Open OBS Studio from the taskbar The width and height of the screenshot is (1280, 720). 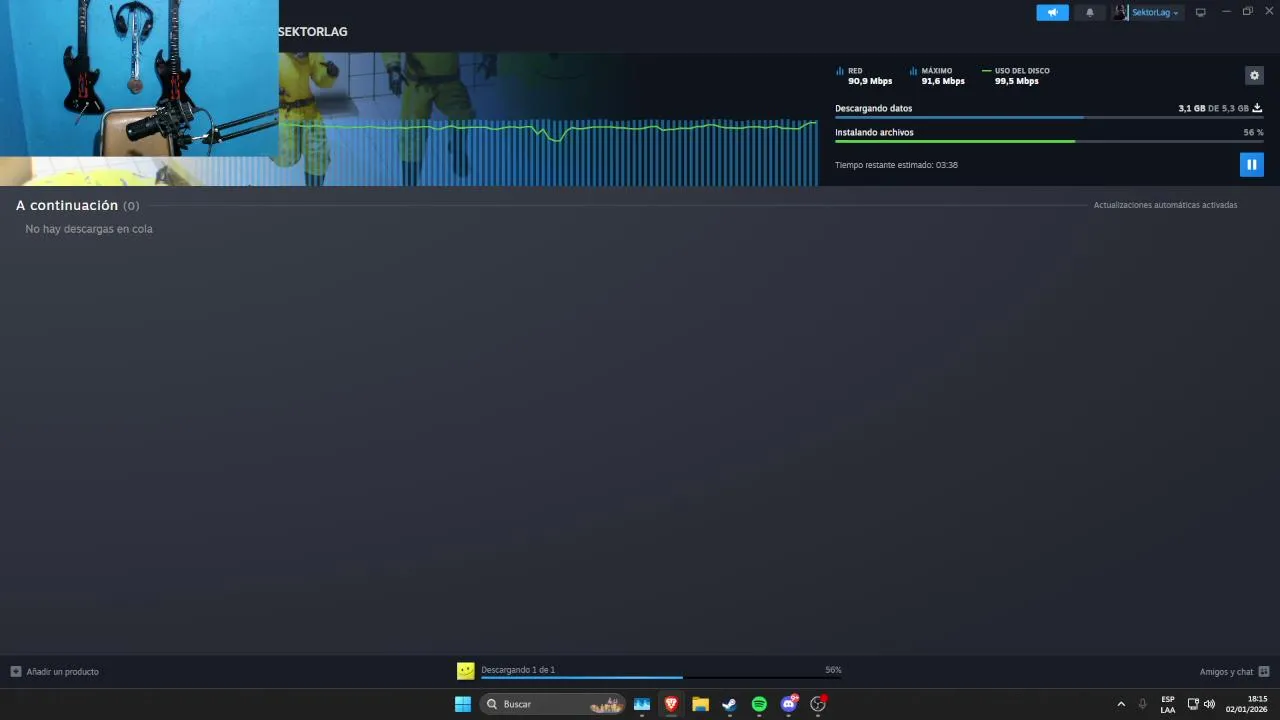[x=818, y=704]
